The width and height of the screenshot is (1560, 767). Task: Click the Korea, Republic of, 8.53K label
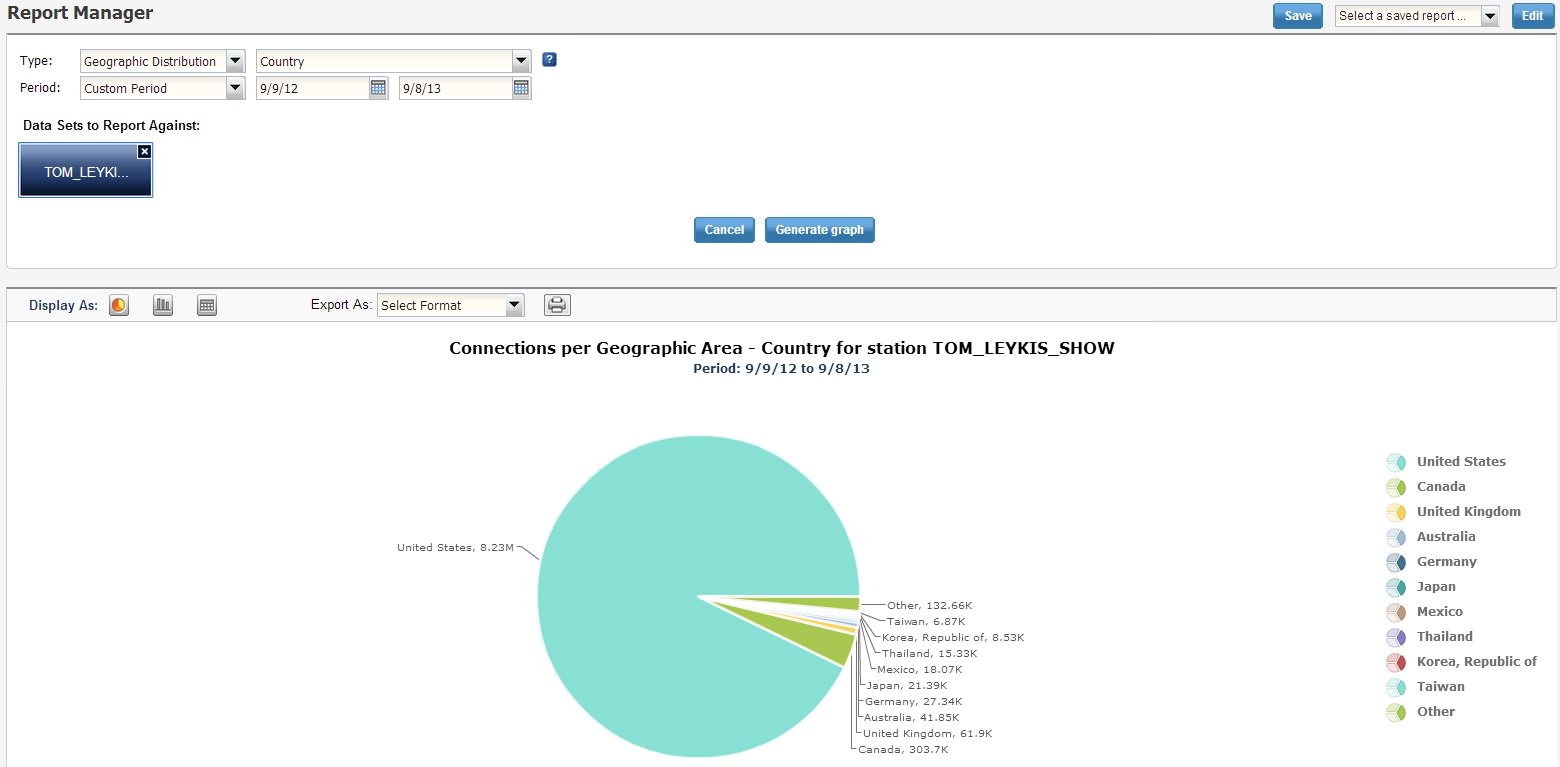[953, 637]
